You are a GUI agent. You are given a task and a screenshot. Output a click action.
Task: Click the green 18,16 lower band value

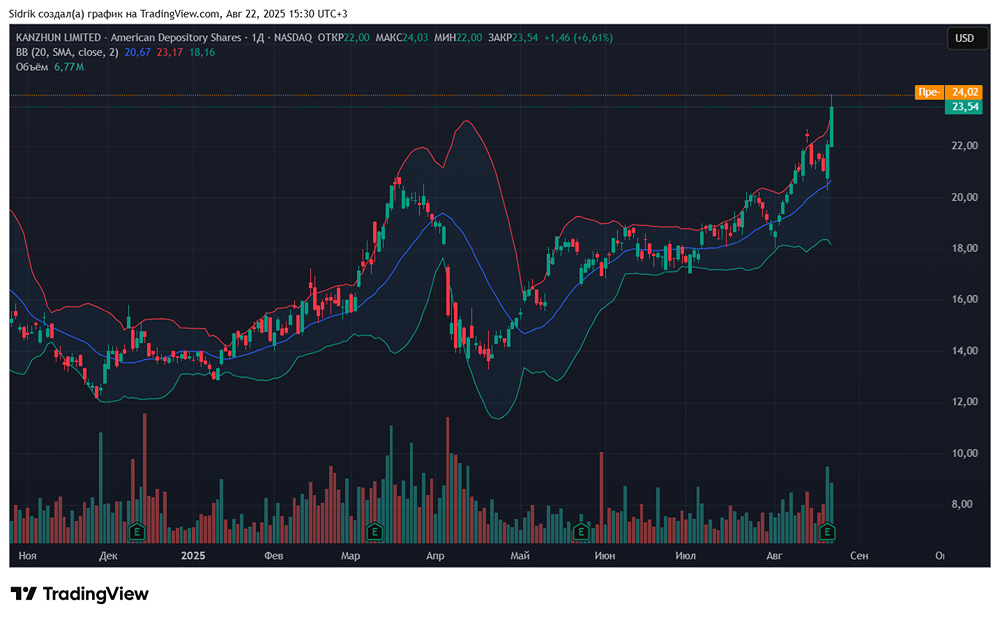point(201,52)
